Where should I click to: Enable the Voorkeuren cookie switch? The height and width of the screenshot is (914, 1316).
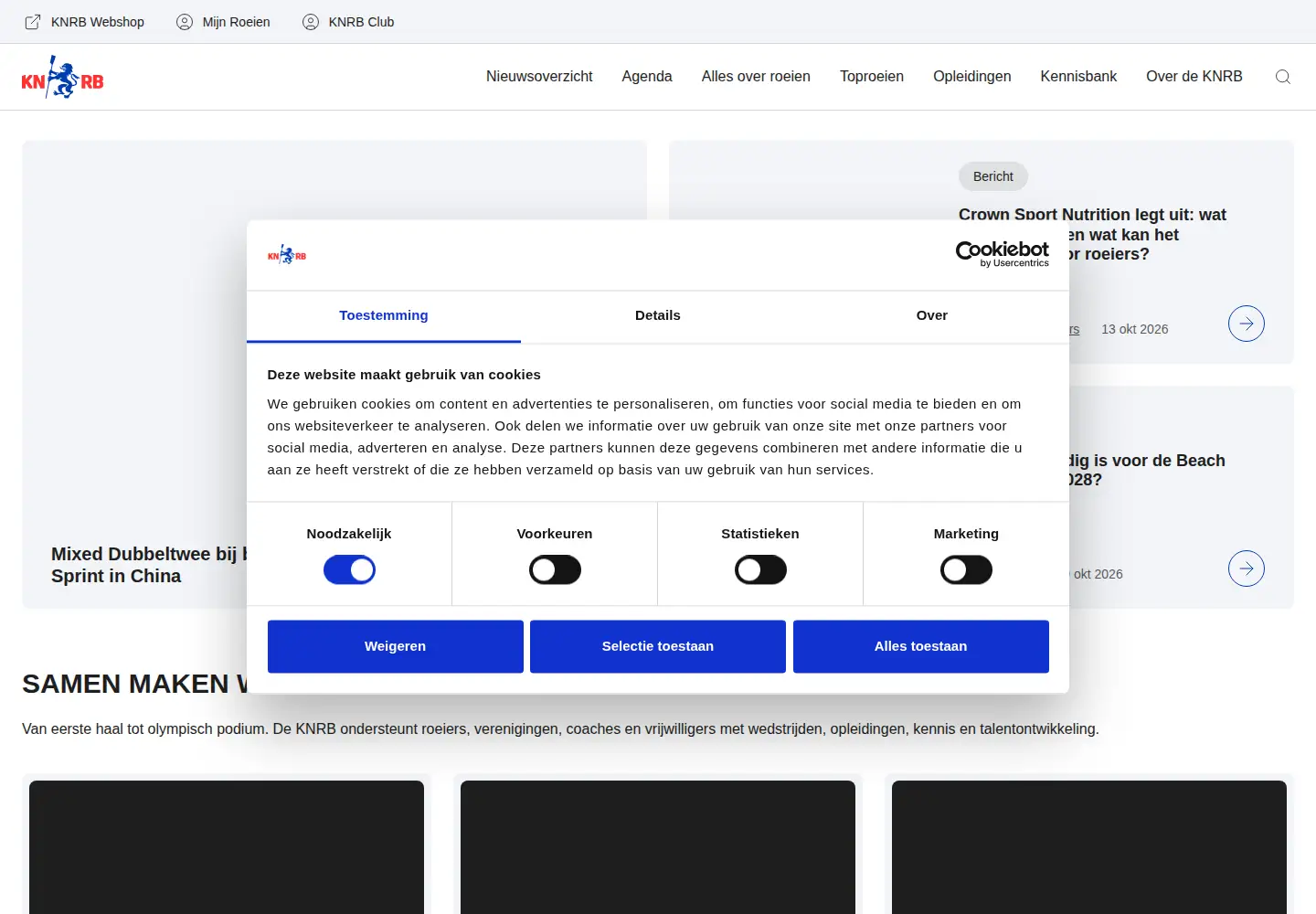(x=555, y=570)
